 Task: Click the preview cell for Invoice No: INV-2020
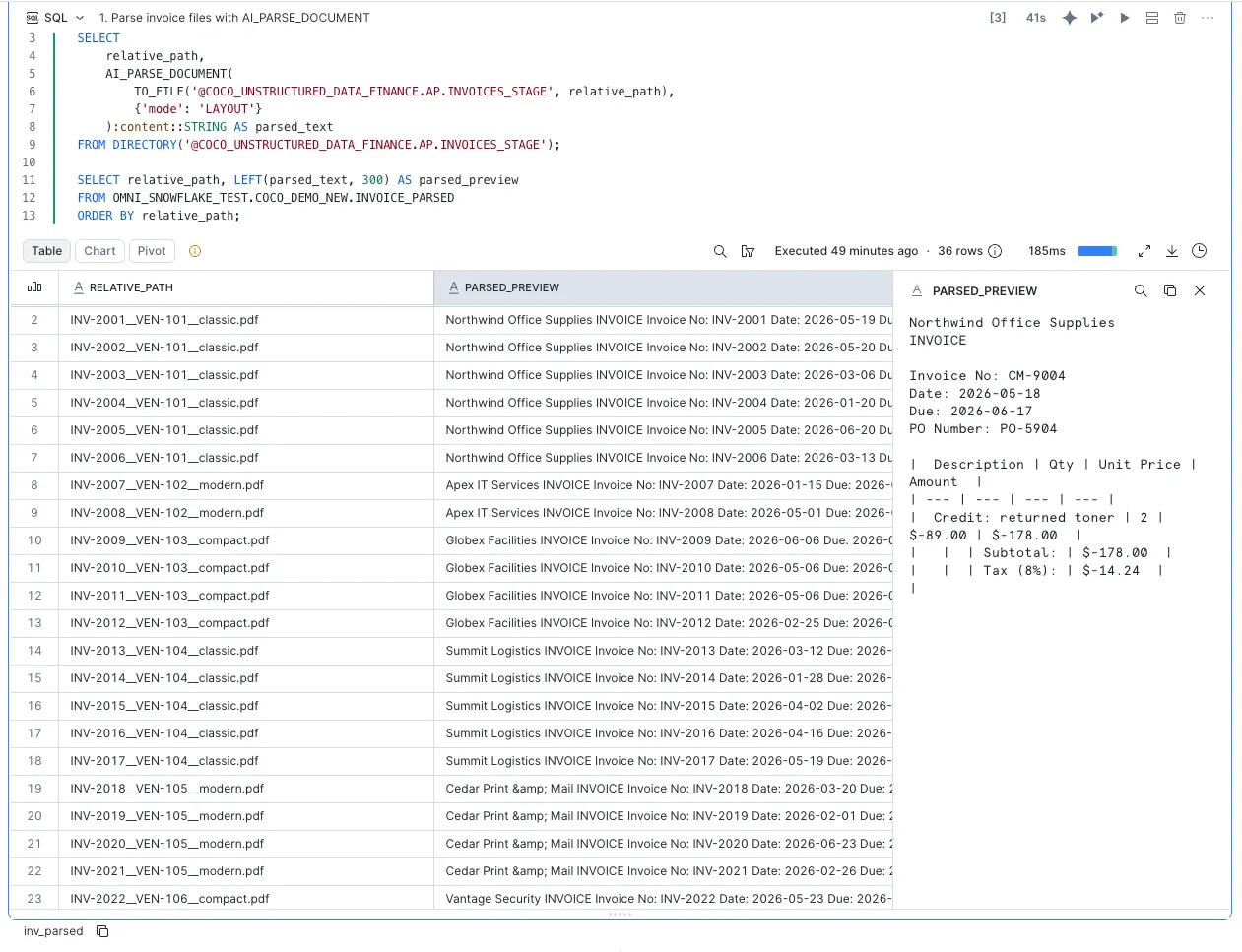663,844
